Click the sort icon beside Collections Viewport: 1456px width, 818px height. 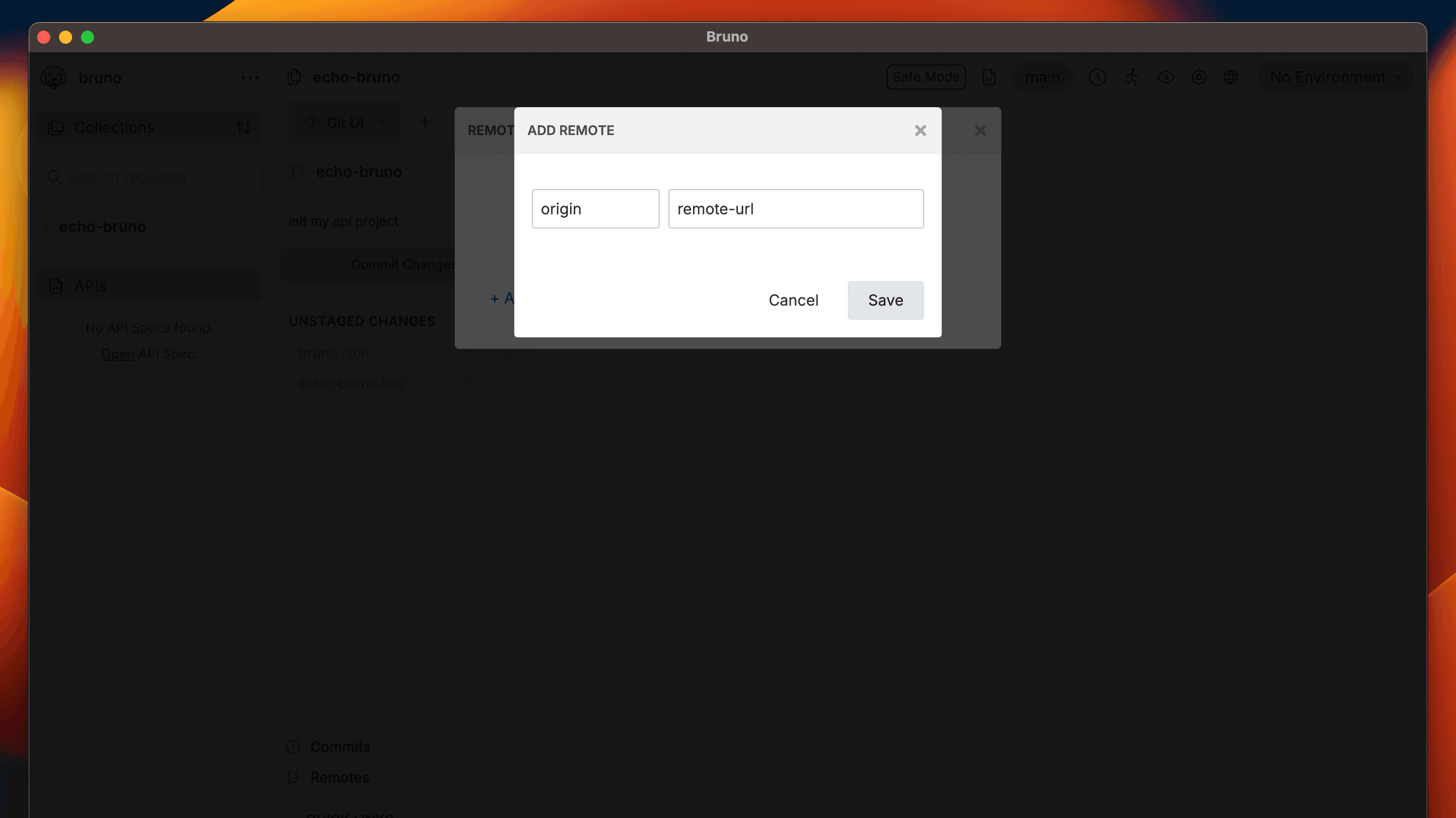click(244, 127)
